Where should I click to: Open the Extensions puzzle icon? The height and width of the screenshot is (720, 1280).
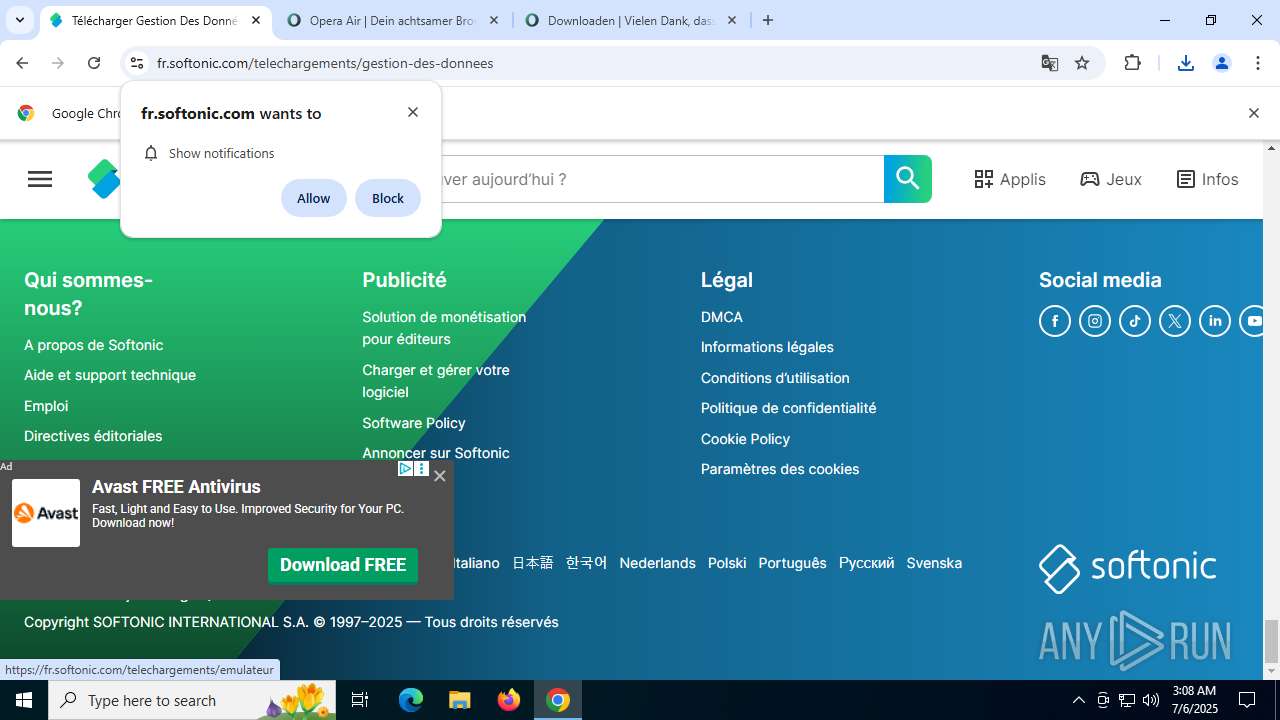1132,63
